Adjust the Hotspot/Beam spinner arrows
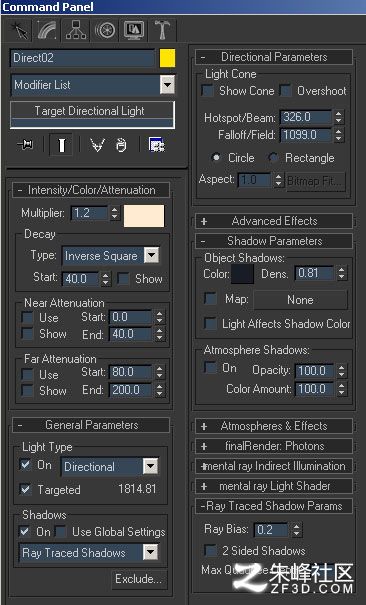This screenshot has height=605, width=366. (338, 117)
